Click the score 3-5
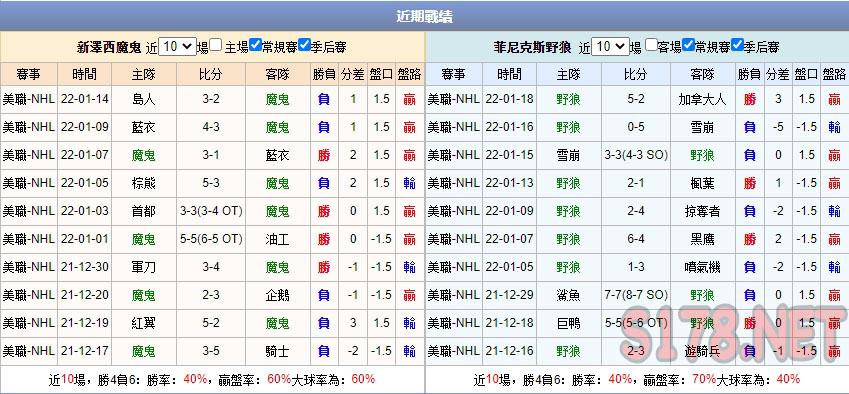This screenshot has width=849, height=394. coord(211,351)
